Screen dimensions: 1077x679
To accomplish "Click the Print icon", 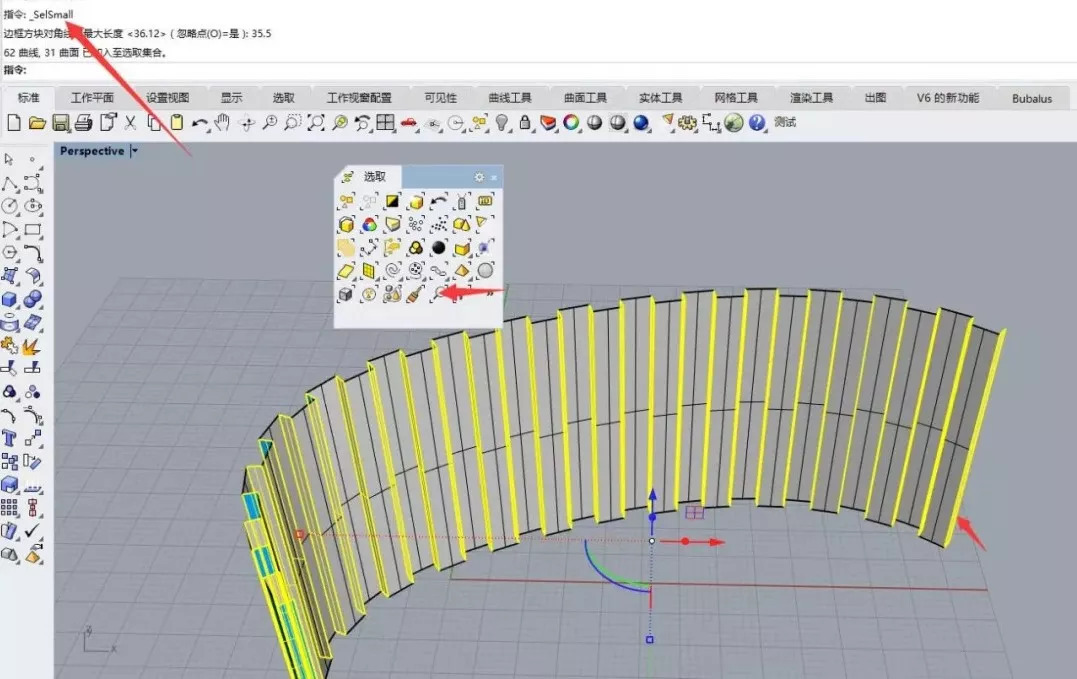I will [83, 123].
